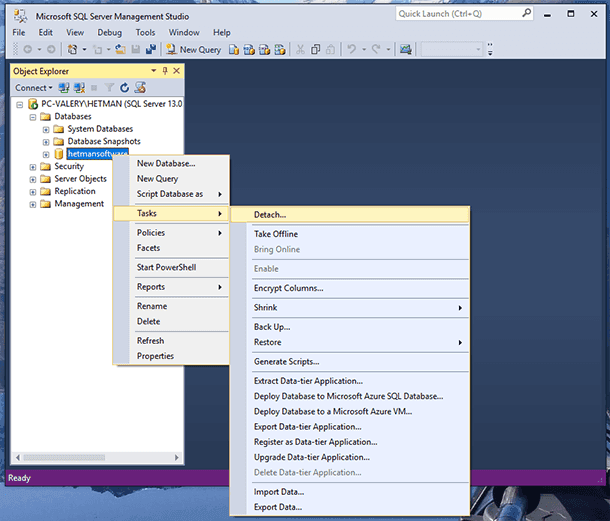The height and width of the screenshot is (521, 610).
Task: Open the Policies submenu
Action: point(171,233)
